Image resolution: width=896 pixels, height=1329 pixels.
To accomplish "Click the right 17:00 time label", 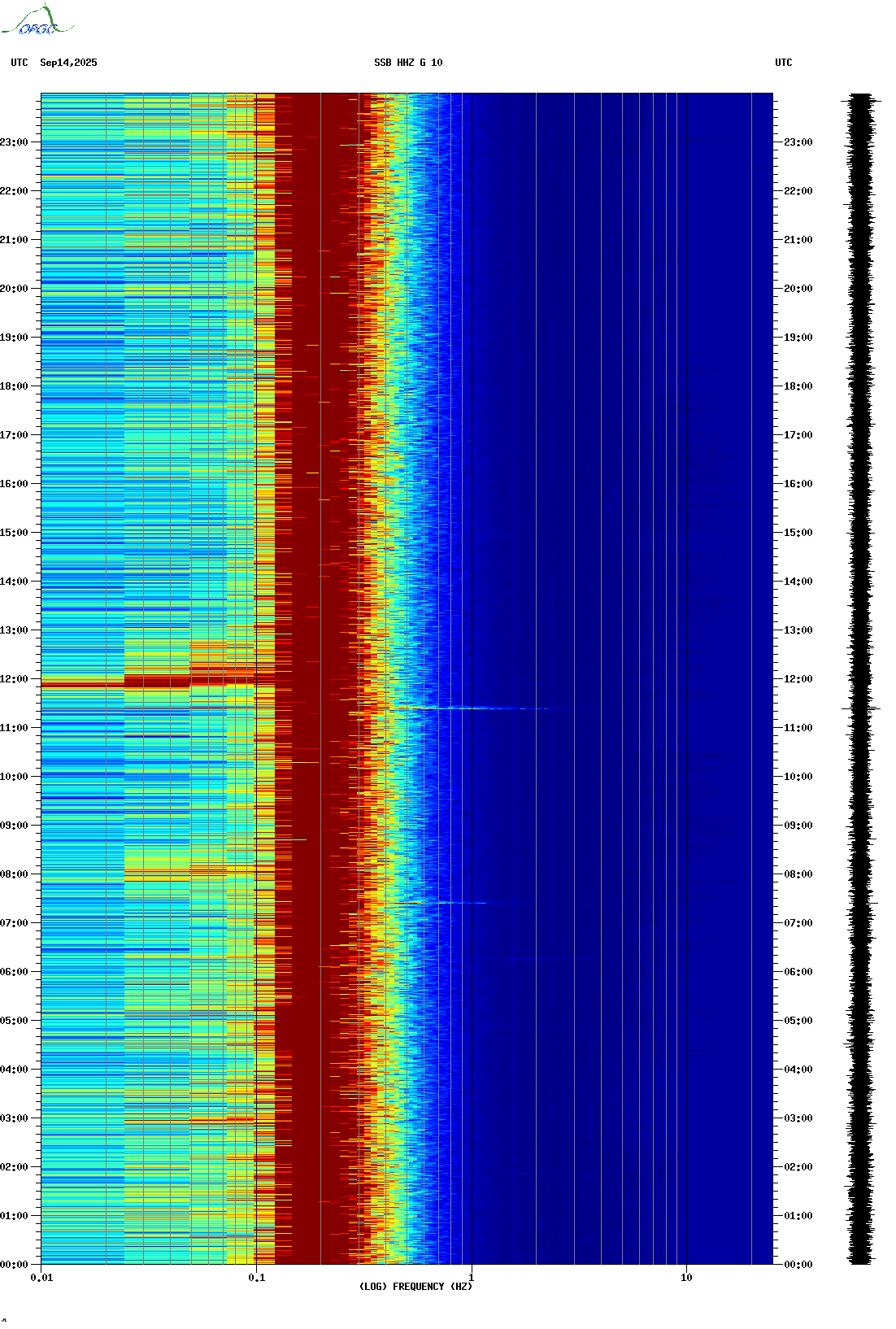I will pyautogui.click(x=798, y=435).
